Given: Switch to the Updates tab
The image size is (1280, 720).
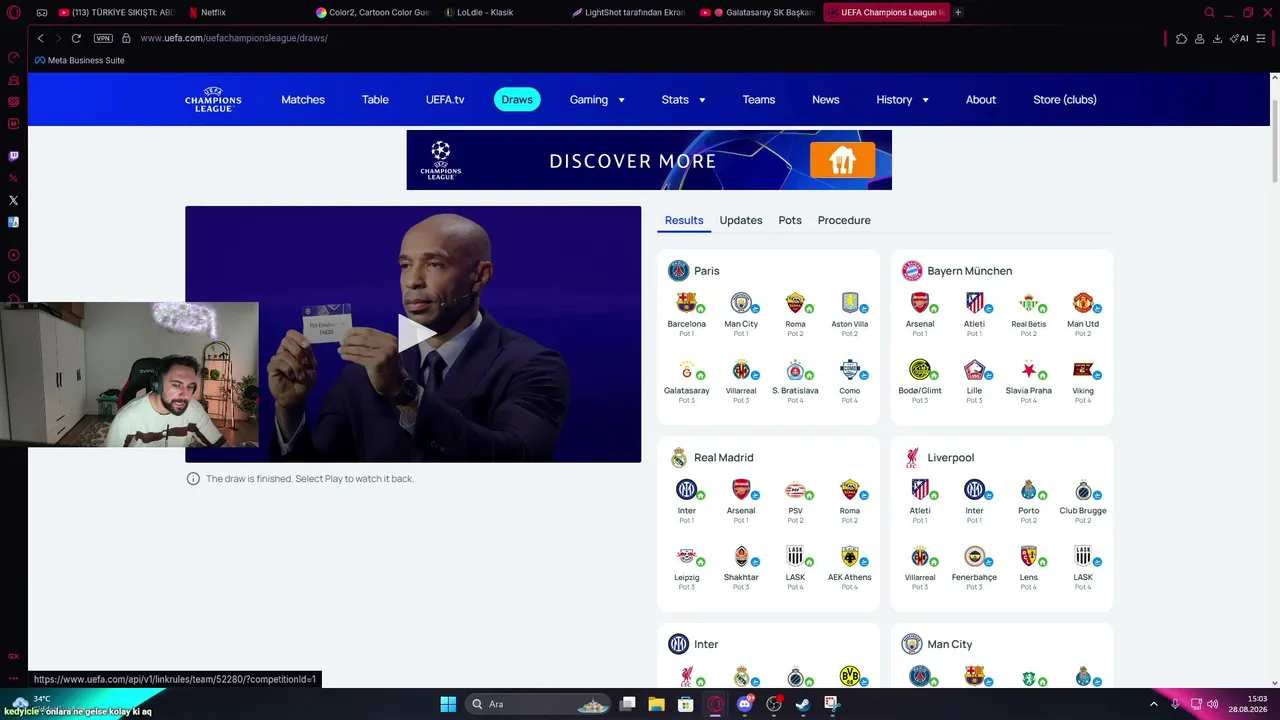Looking at the screenshot, I should coord(741,220).
